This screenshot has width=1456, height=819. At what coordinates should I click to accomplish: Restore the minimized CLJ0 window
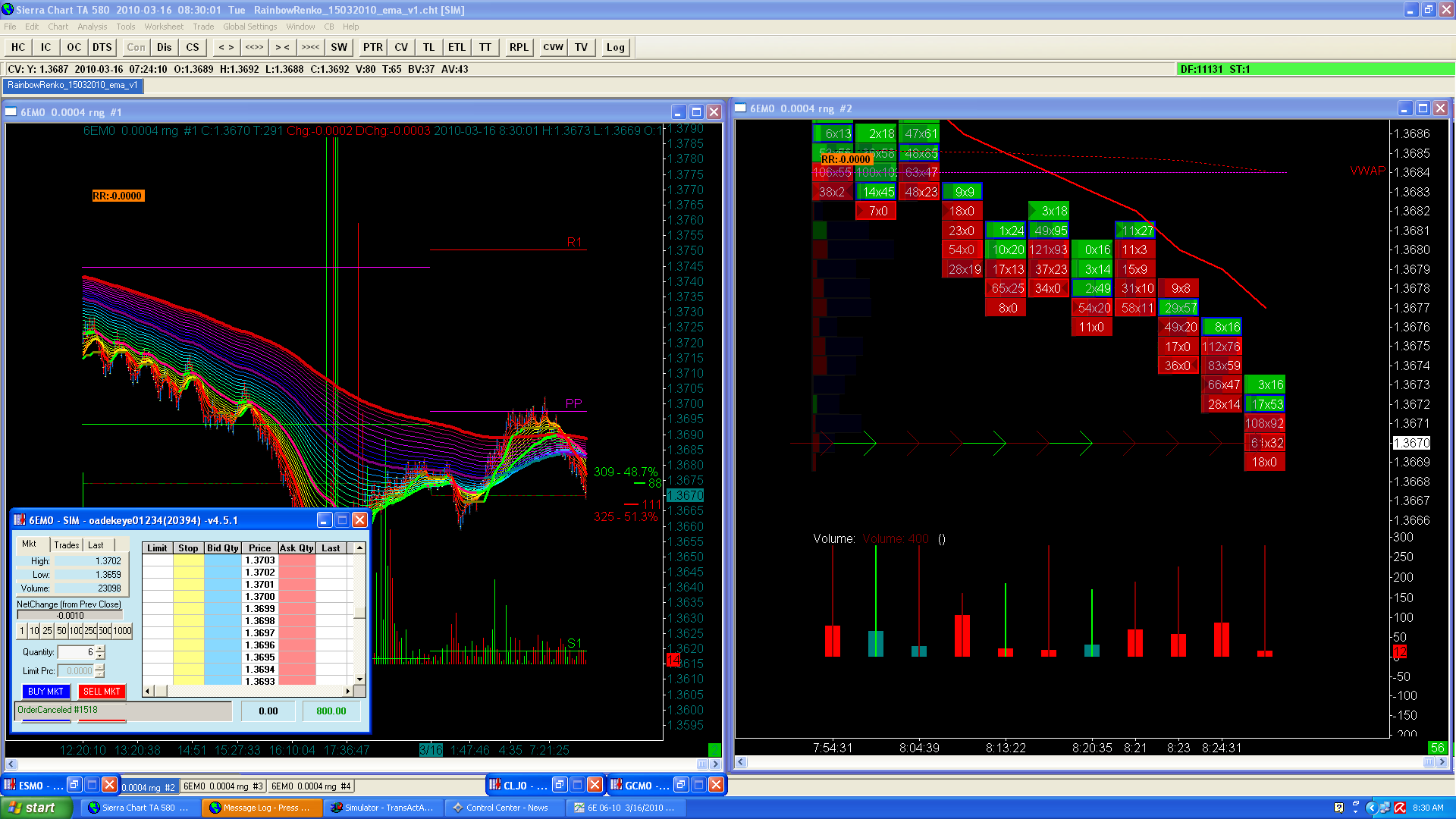[x=560, y=785]
